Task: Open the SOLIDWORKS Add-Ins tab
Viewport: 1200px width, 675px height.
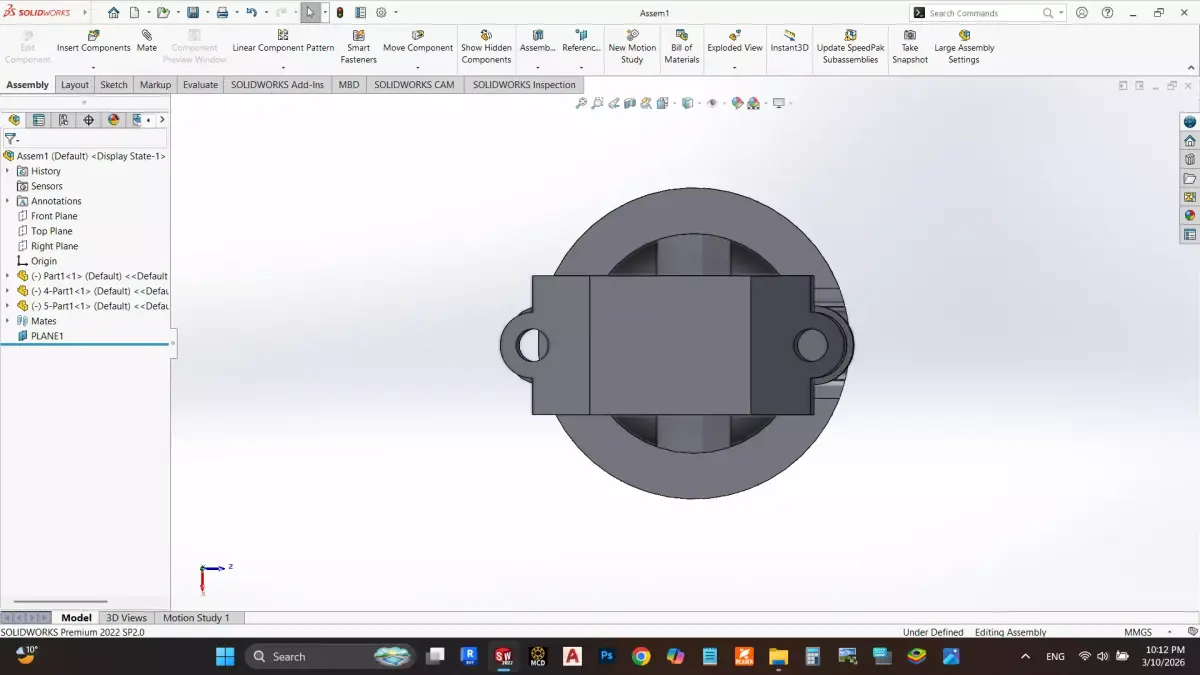Action: pos(277,85)
